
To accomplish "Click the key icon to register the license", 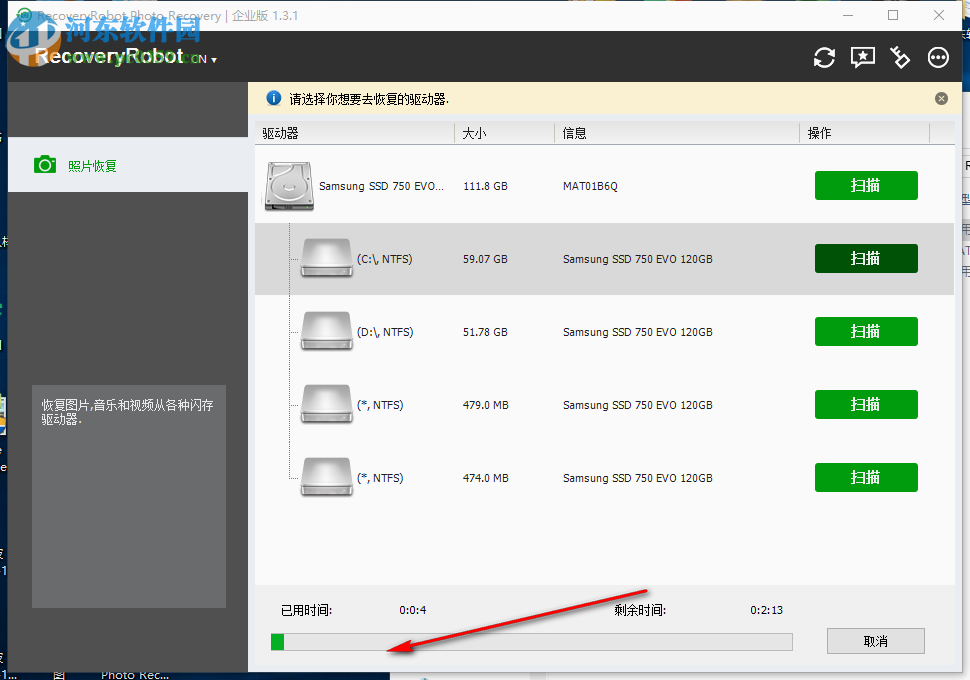I will point(899,57).
